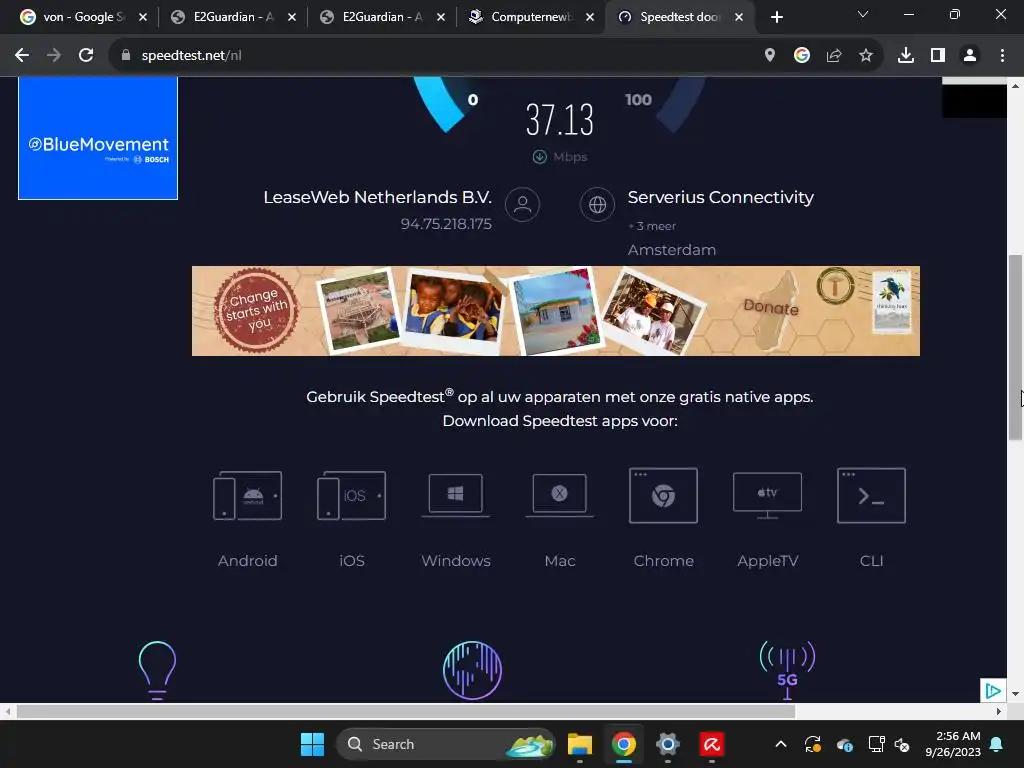The width and height of the screenshot is (1024, 768).
Task: Click the address bar URL speedtest.net/nl
Action: 191,56
